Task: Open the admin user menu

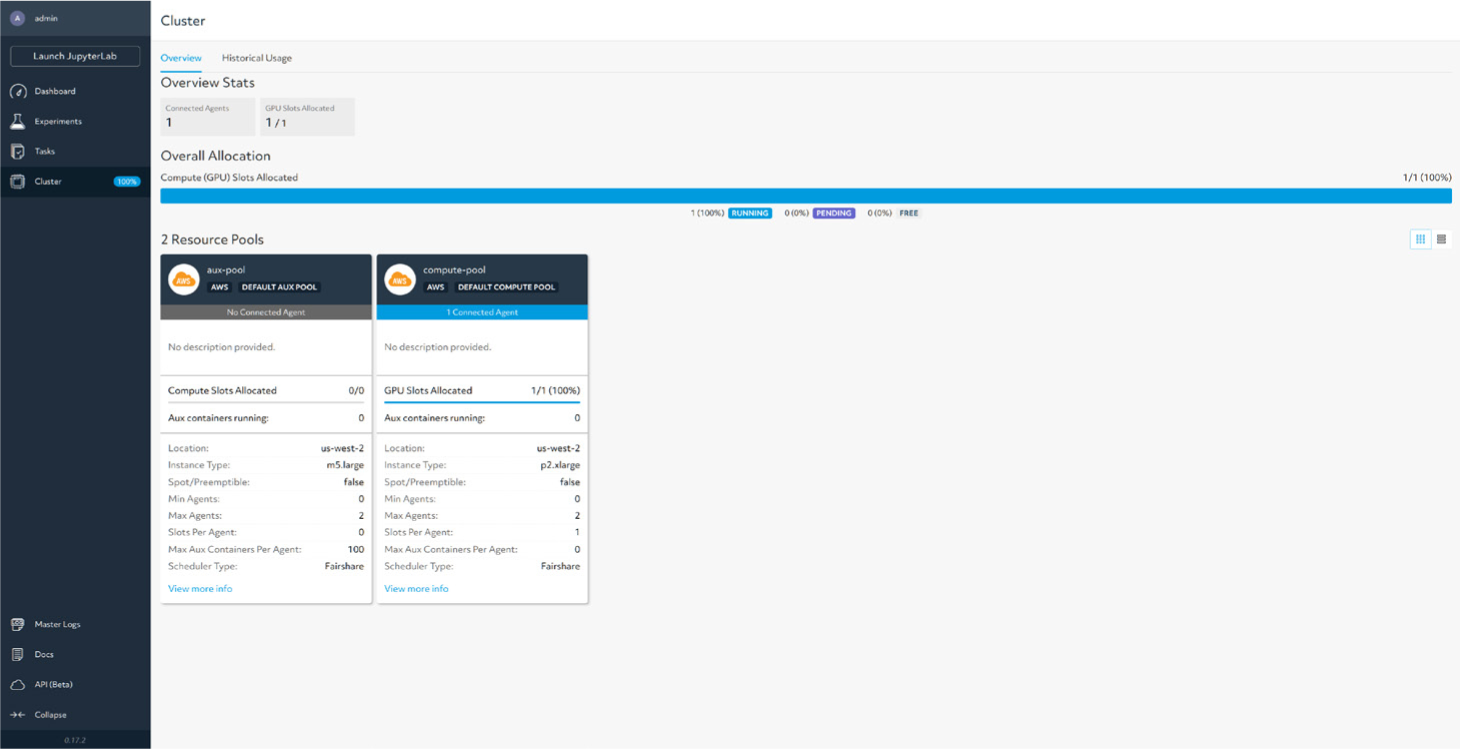Action: point(40,18)
